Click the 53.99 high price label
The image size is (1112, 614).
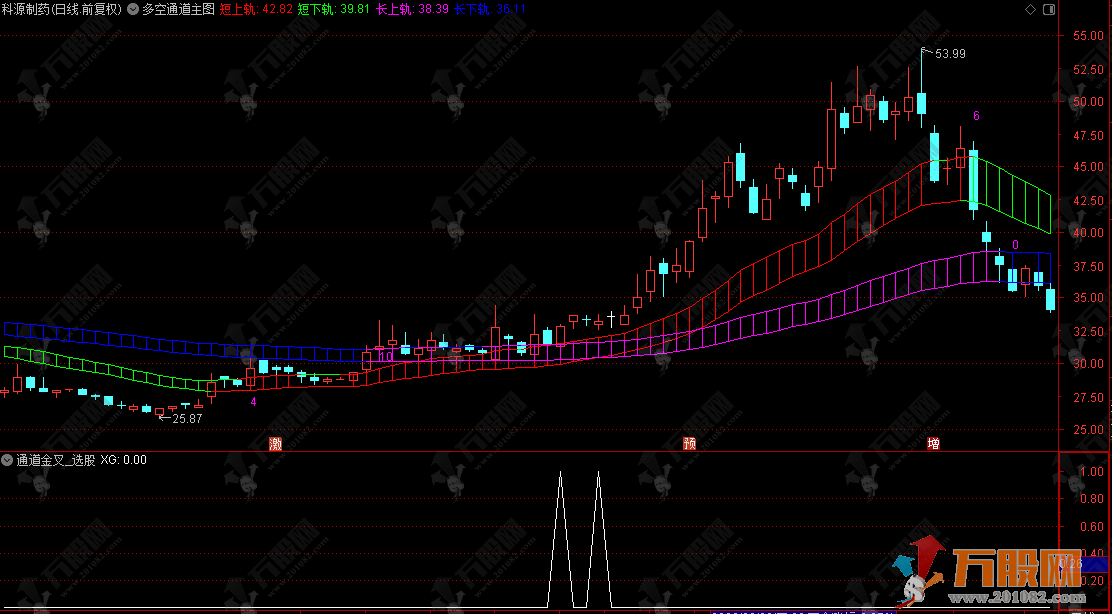950,54
